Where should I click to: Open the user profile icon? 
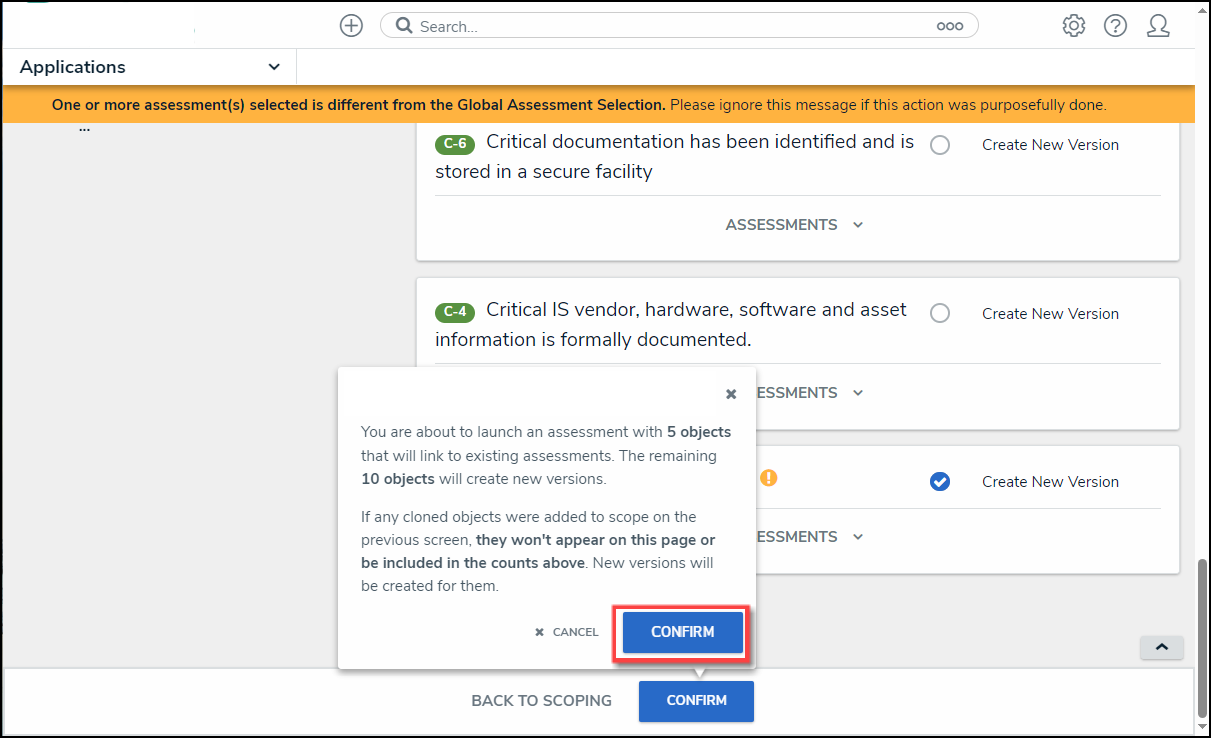(1158, 26)
